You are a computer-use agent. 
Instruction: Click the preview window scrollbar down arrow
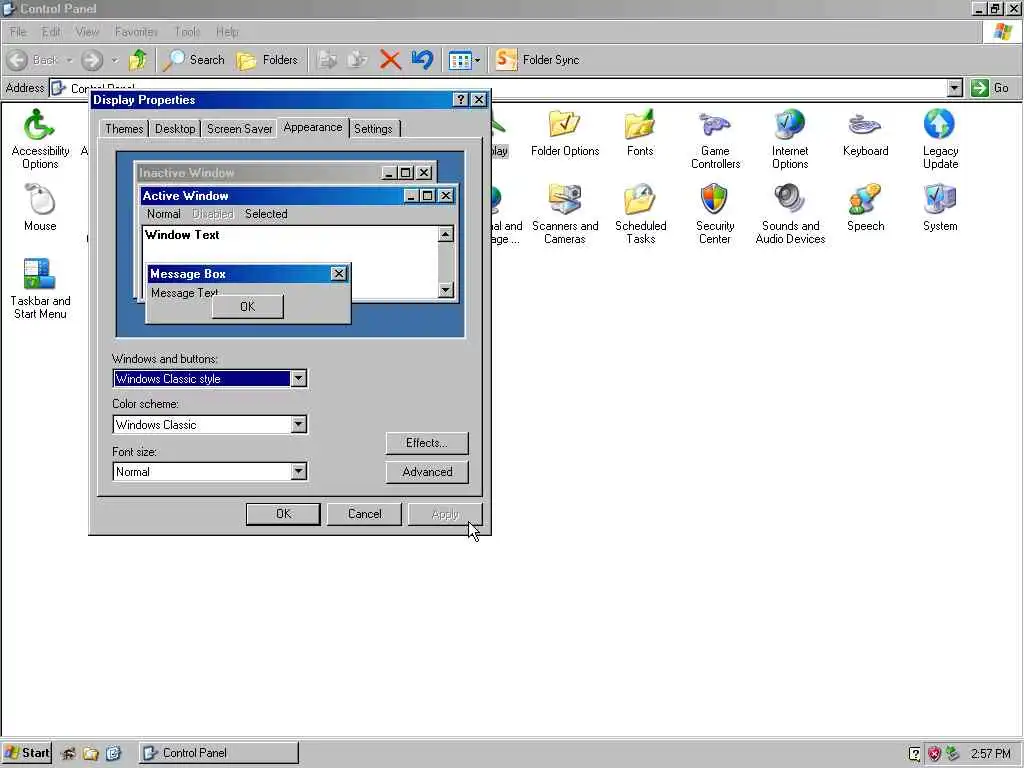pos(445,289)
